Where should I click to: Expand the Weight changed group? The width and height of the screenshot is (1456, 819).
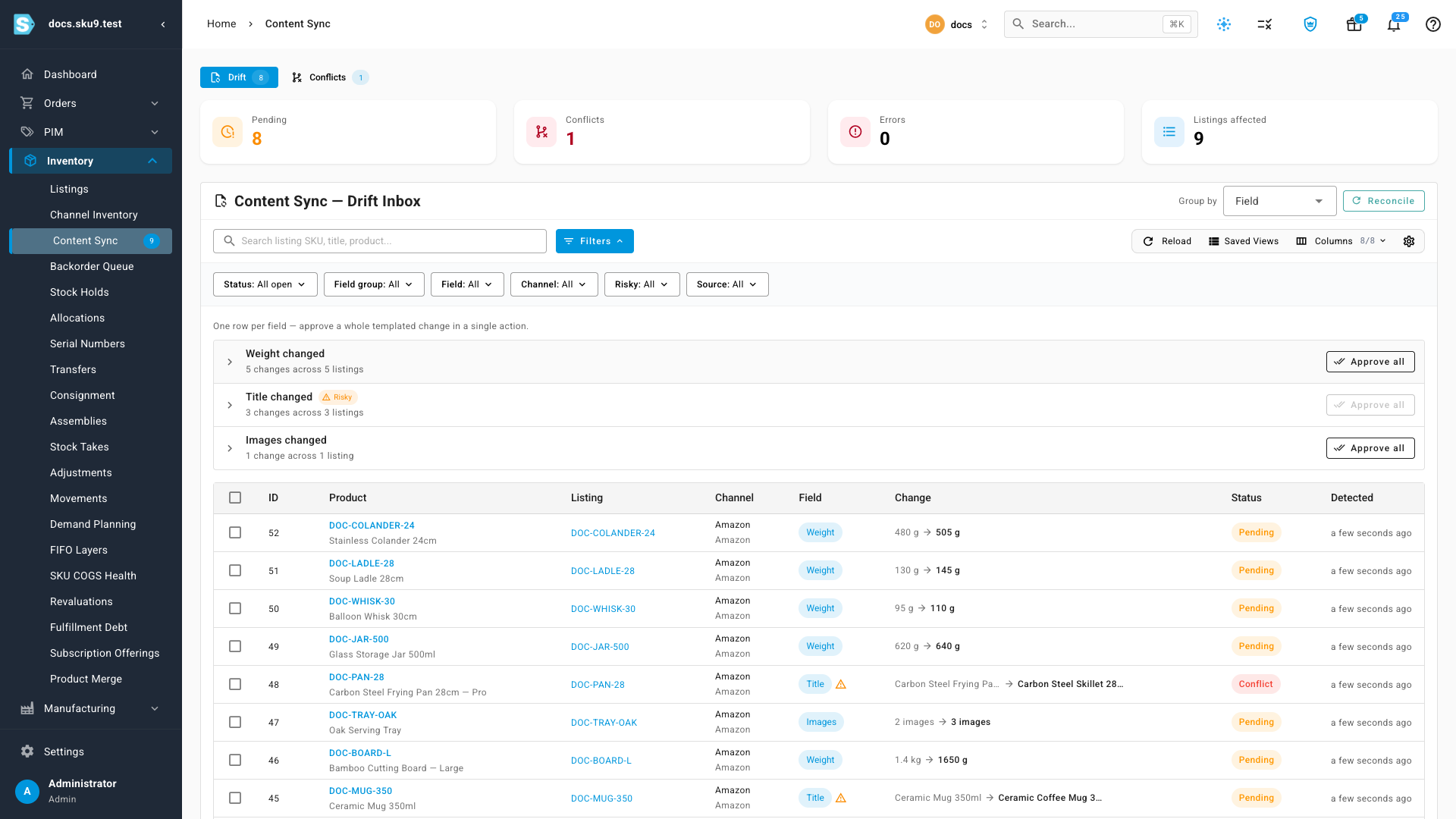click(230, 362)
